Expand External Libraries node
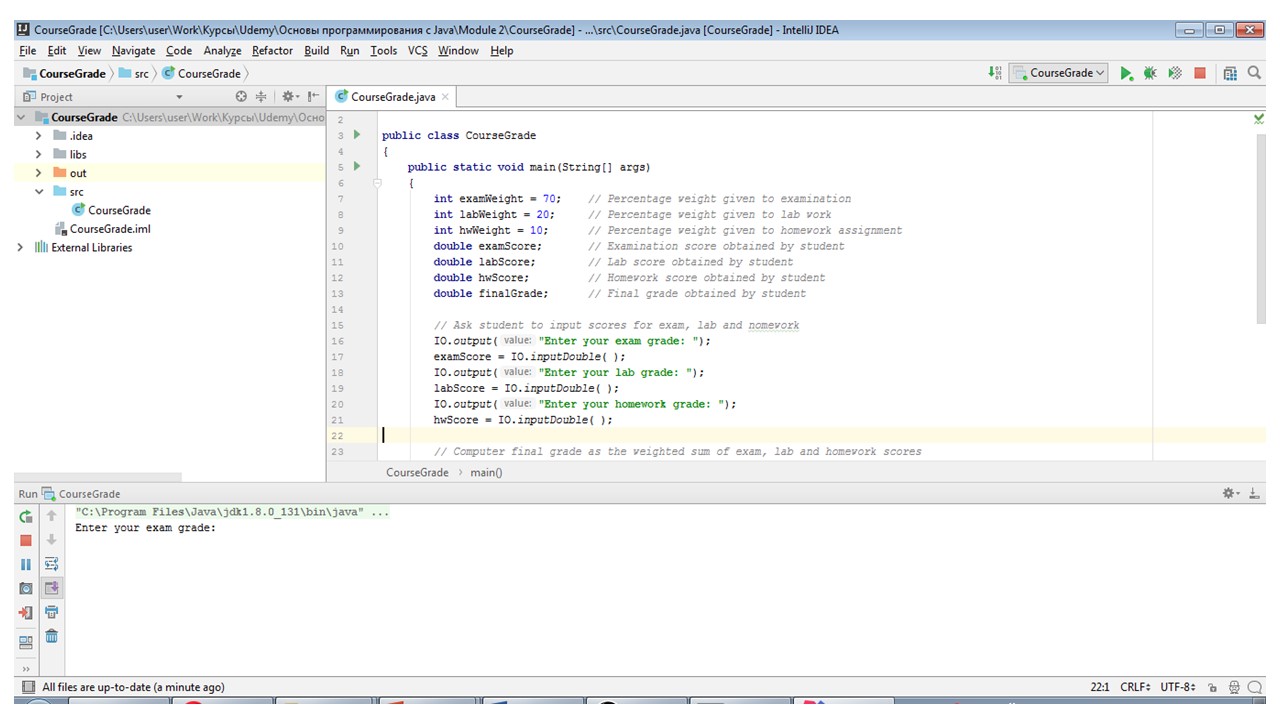 [x=20, y=247]
